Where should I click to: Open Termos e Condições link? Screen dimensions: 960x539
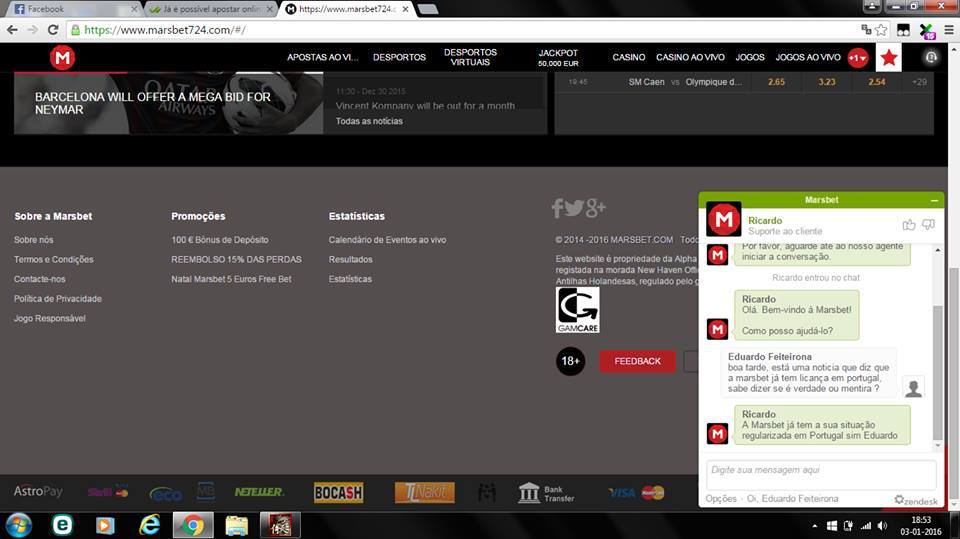point(54,260)
